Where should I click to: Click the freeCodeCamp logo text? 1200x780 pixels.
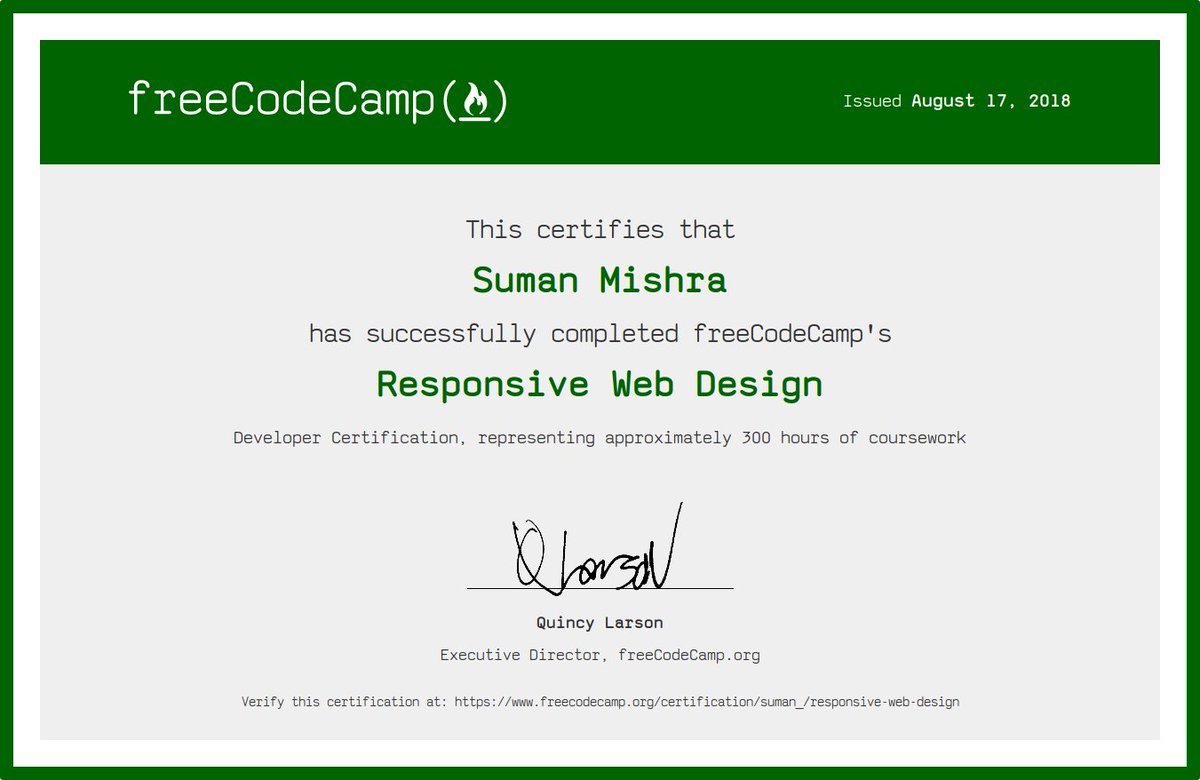pos(317,101)
